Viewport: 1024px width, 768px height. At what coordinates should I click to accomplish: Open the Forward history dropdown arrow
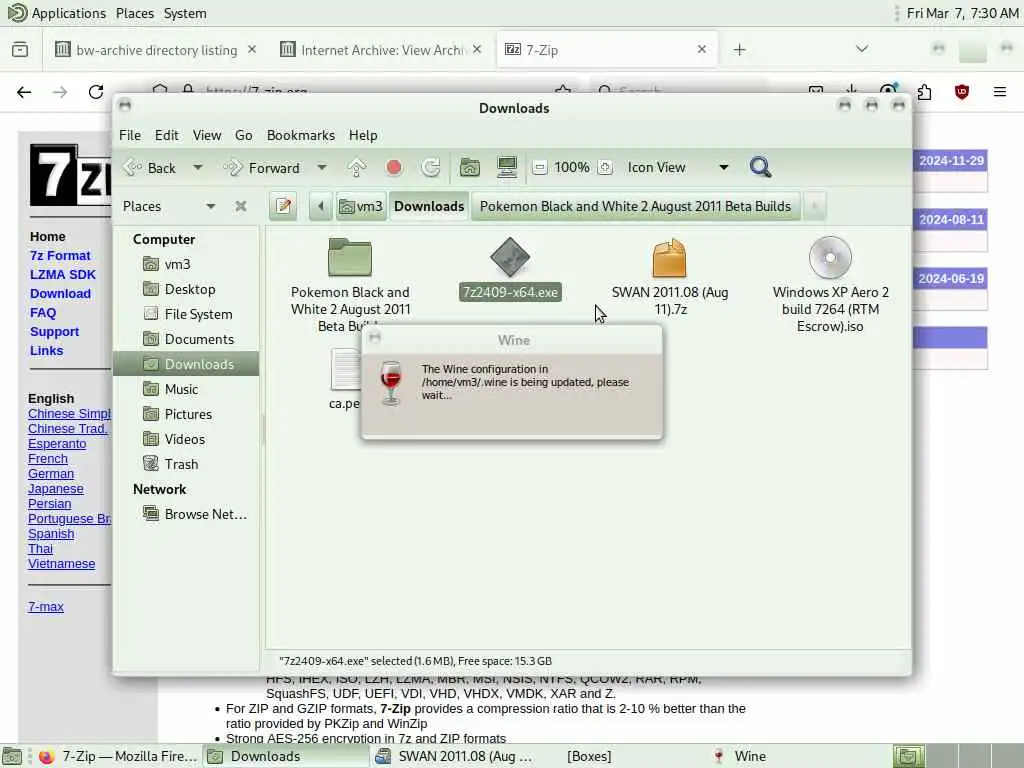(x=322, y=168)
